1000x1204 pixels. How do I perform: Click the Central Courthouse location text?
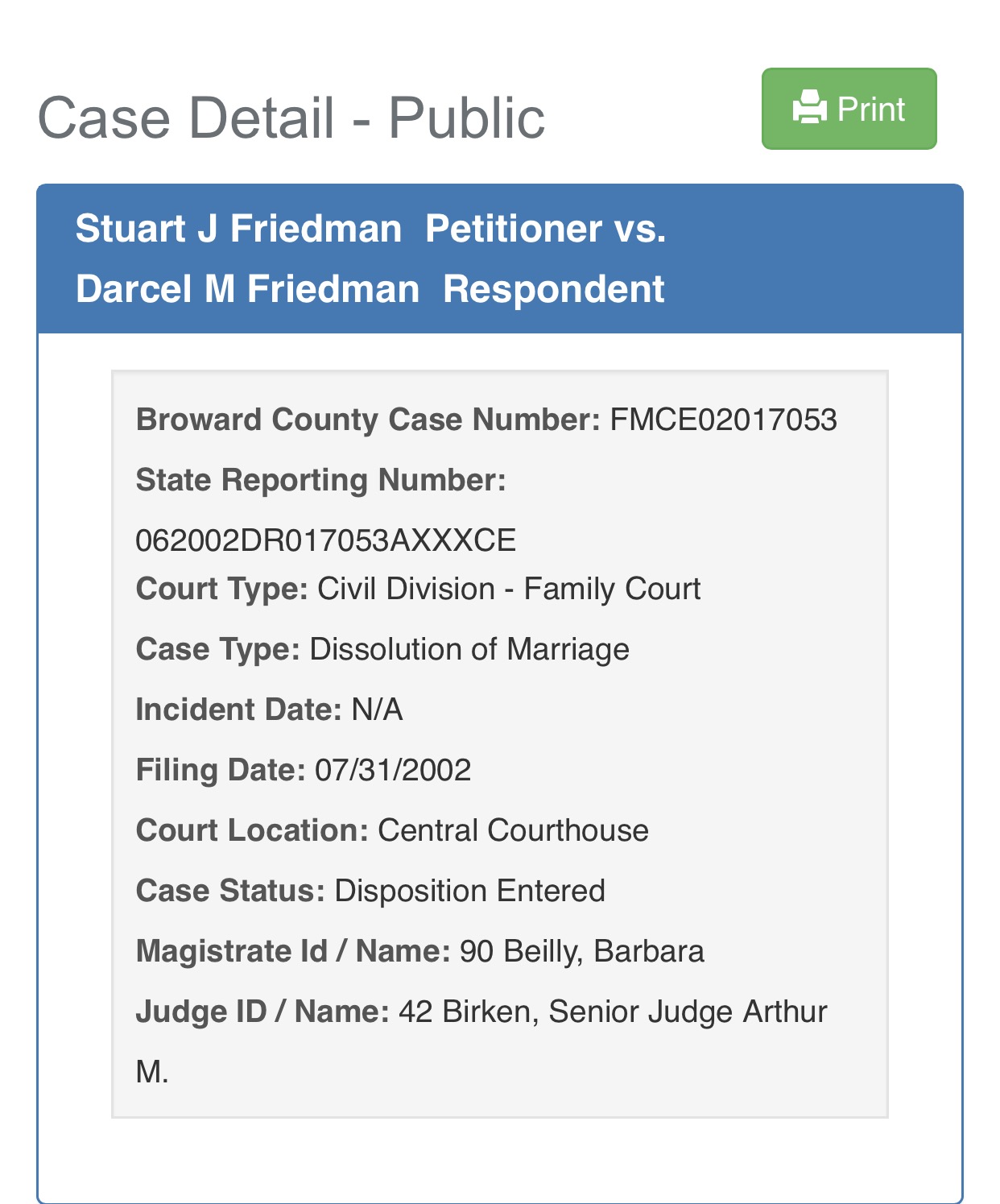[513, 830]
